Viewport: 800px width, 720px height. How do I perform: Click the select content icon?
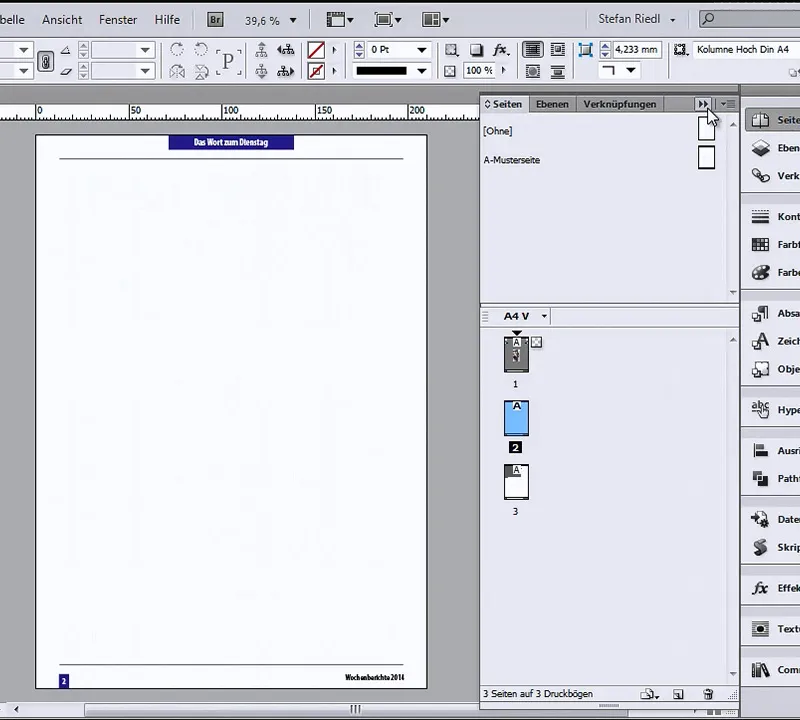pos(261,71)
